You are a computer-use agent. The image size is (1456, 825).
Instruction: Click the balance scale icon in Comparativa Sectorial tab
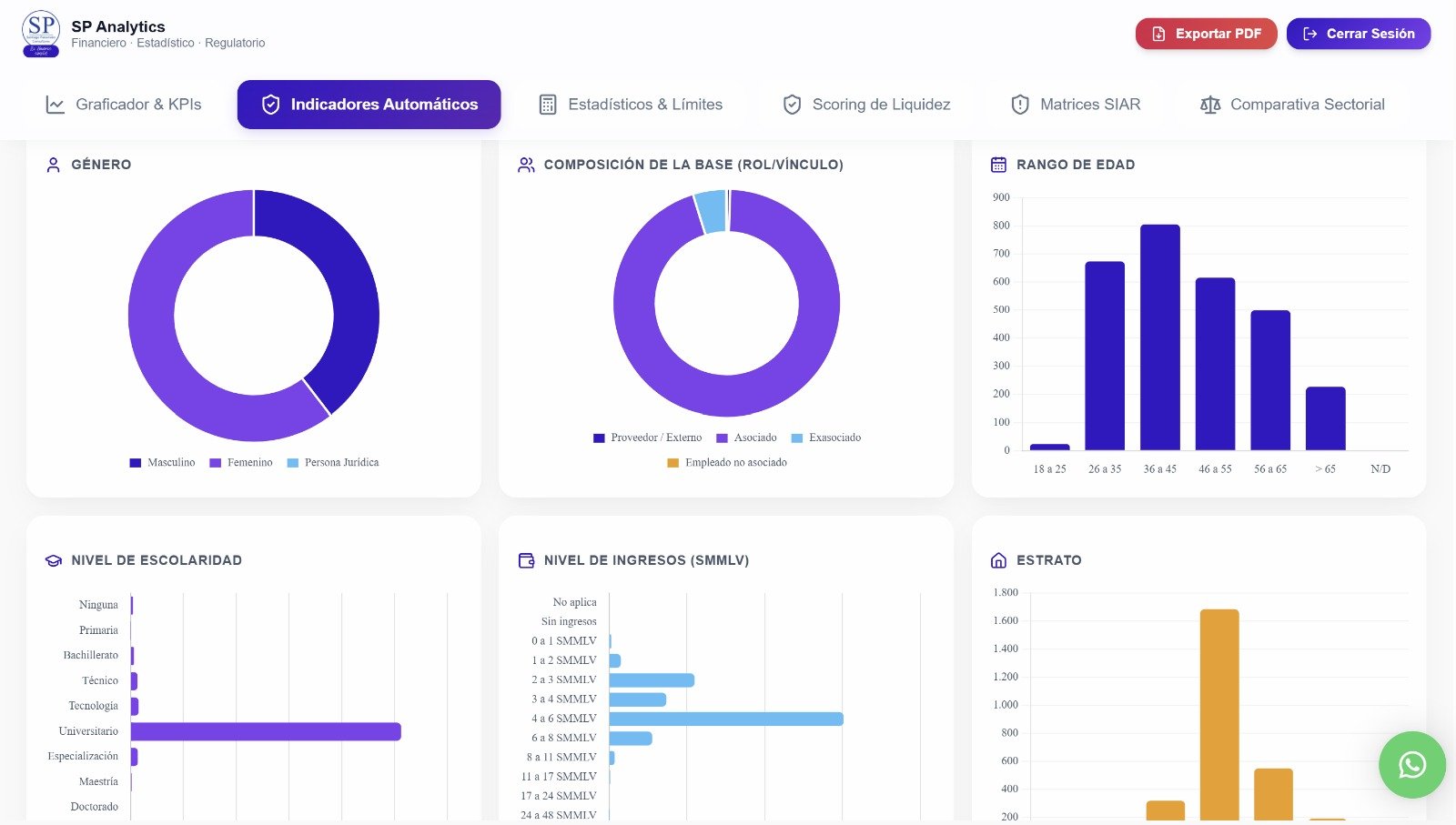[x=1210, y=105]
